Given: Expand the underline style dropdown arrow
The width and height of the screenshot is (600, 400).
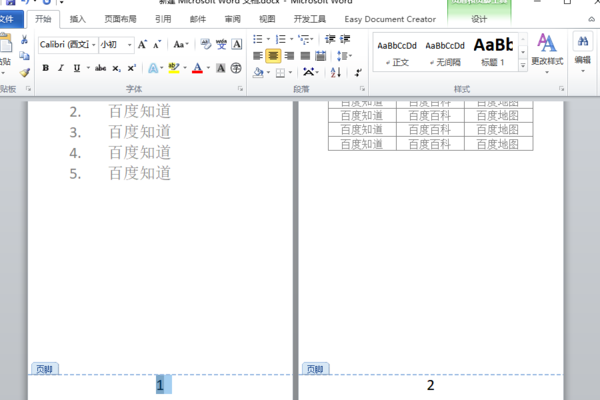Looking at the screenshot, I should (x=88, y=68).
